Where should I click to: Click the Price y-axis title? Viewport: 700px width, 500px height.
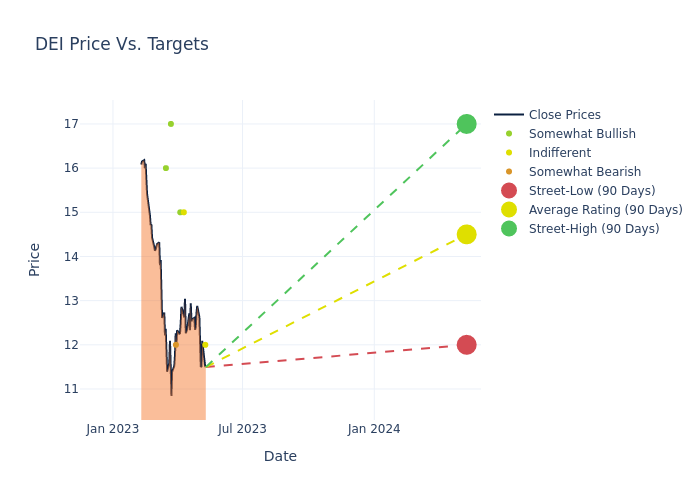coord(35,259)
